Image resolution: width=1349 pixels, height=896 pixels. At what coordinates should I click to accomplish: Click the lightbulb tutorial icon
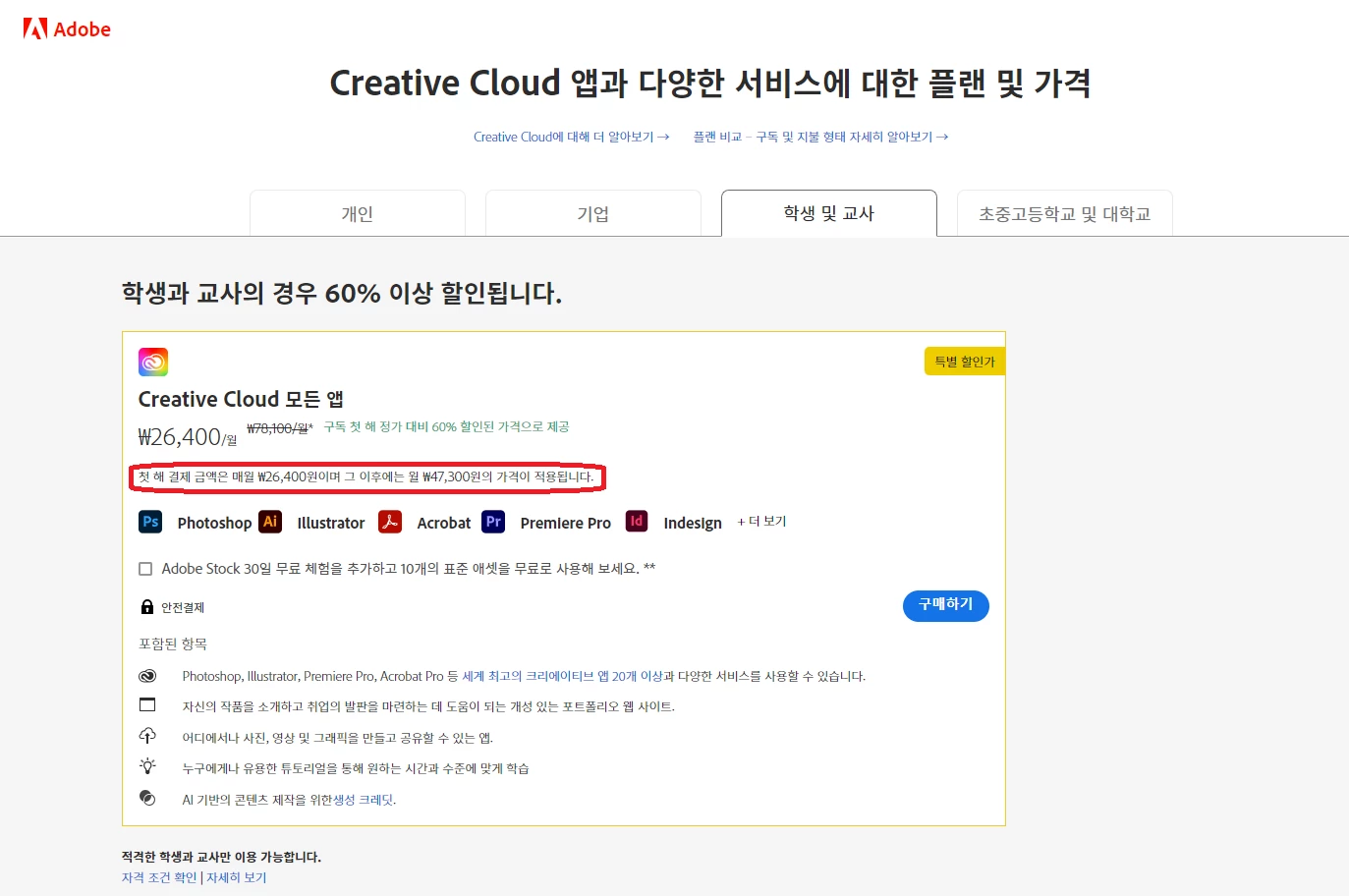point(147,766)
